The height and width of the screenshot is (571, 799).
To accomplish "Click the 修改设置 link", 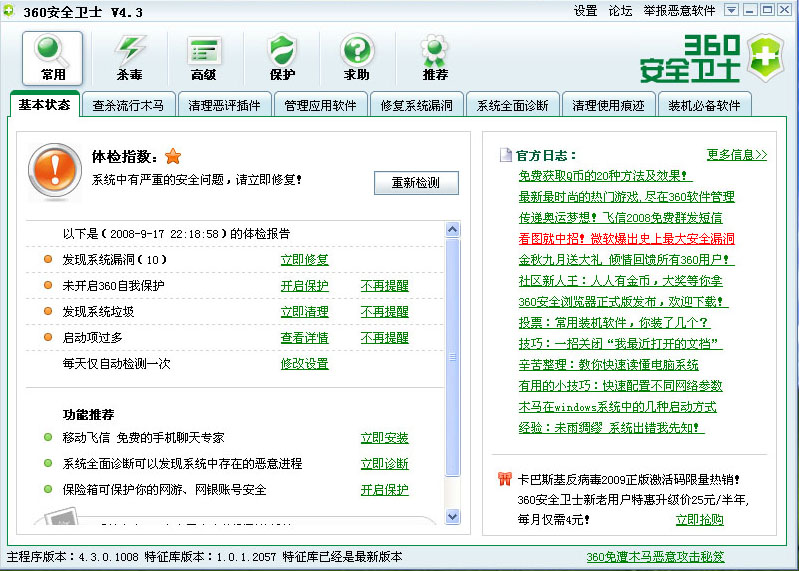I will [x=305, y=364].
